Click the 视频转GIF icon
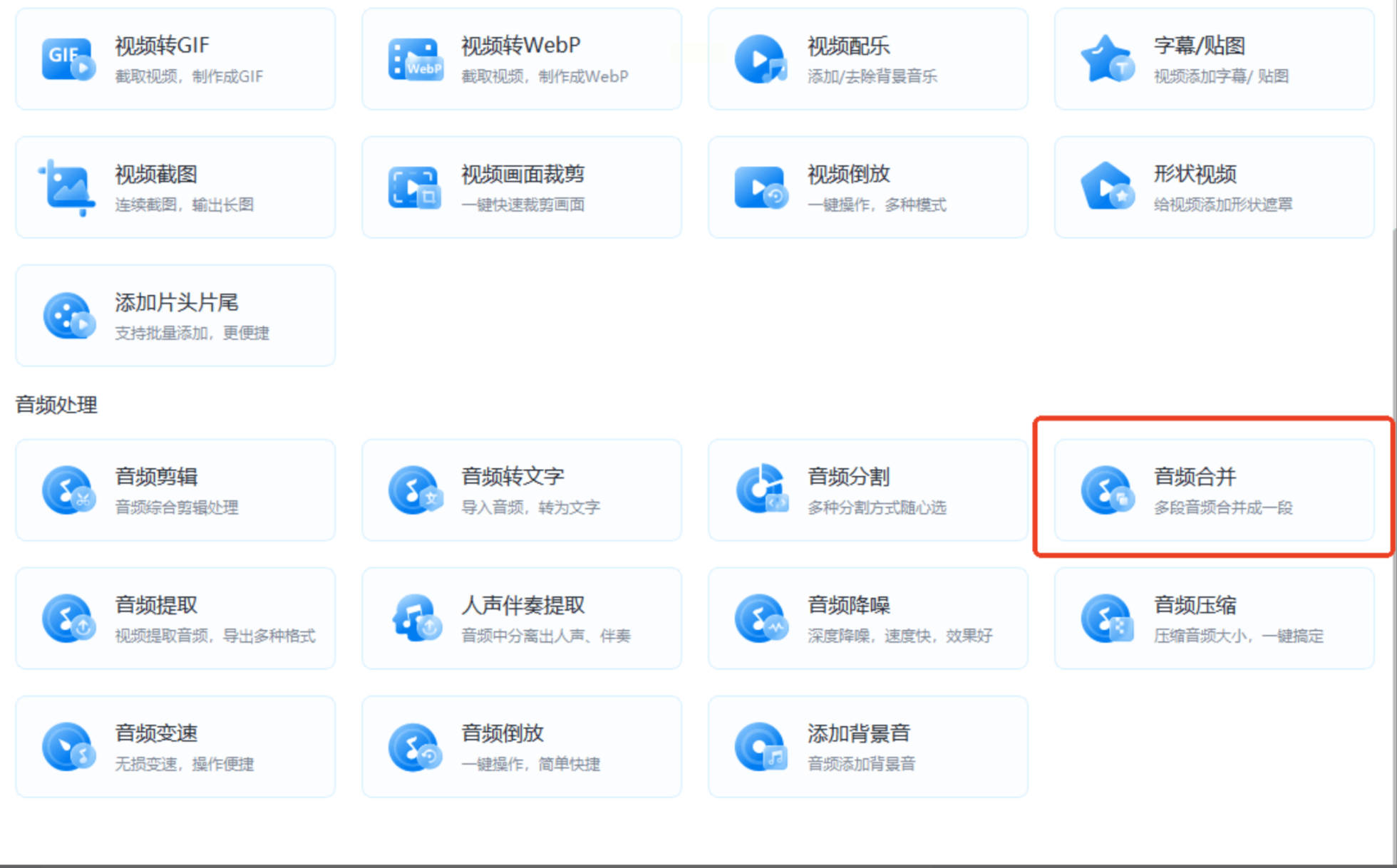 [x=68, y=59]
